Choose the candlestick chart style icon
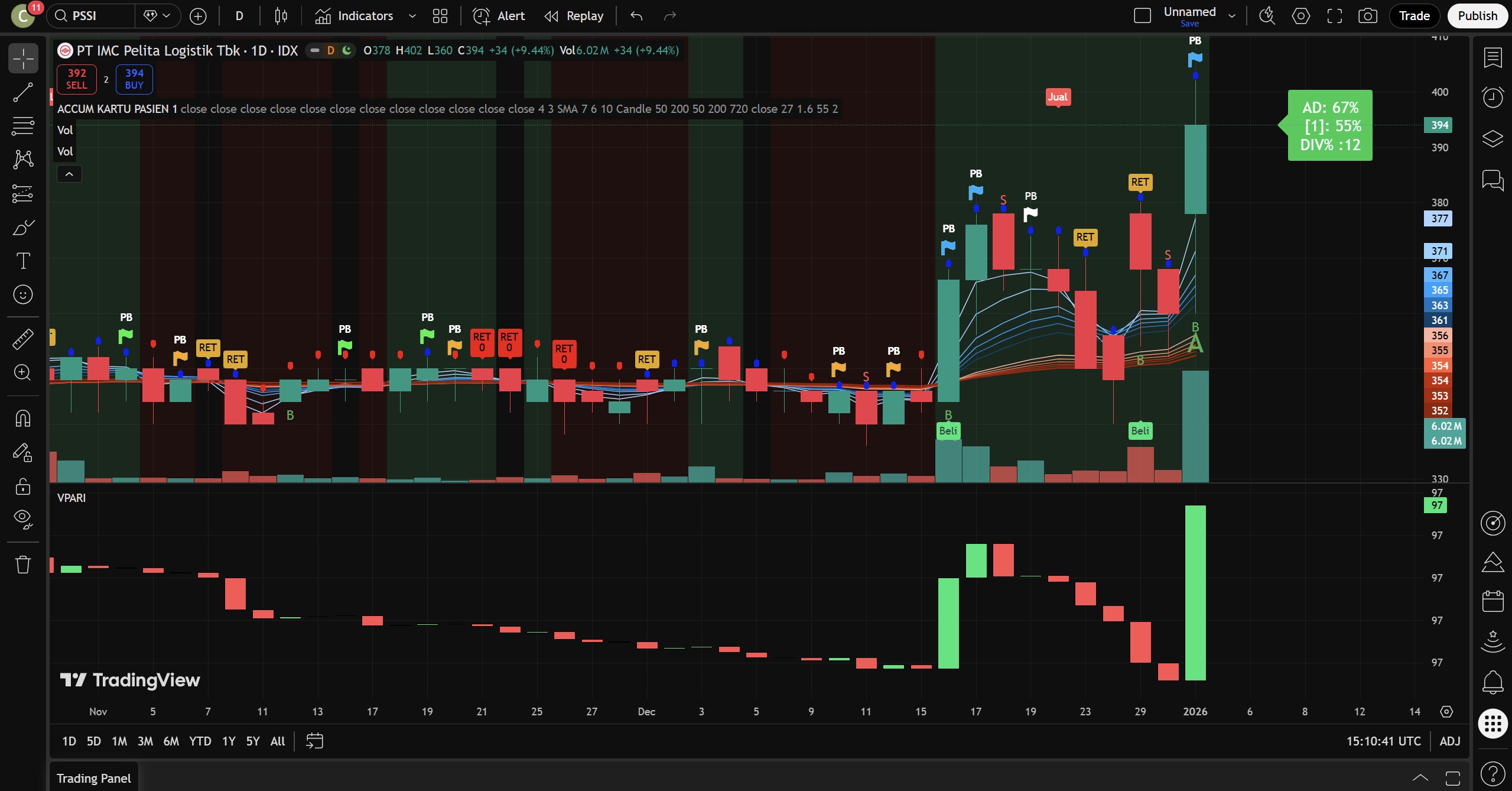The height and width of the screenshot is (791, 1512). 281,16
